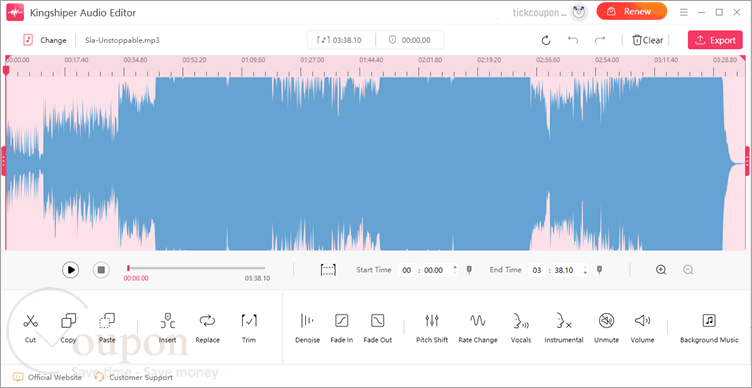Screen dimensions: 752x388
Task: Click the playhead marker at 00:00.00
Action: coord(6,70)
